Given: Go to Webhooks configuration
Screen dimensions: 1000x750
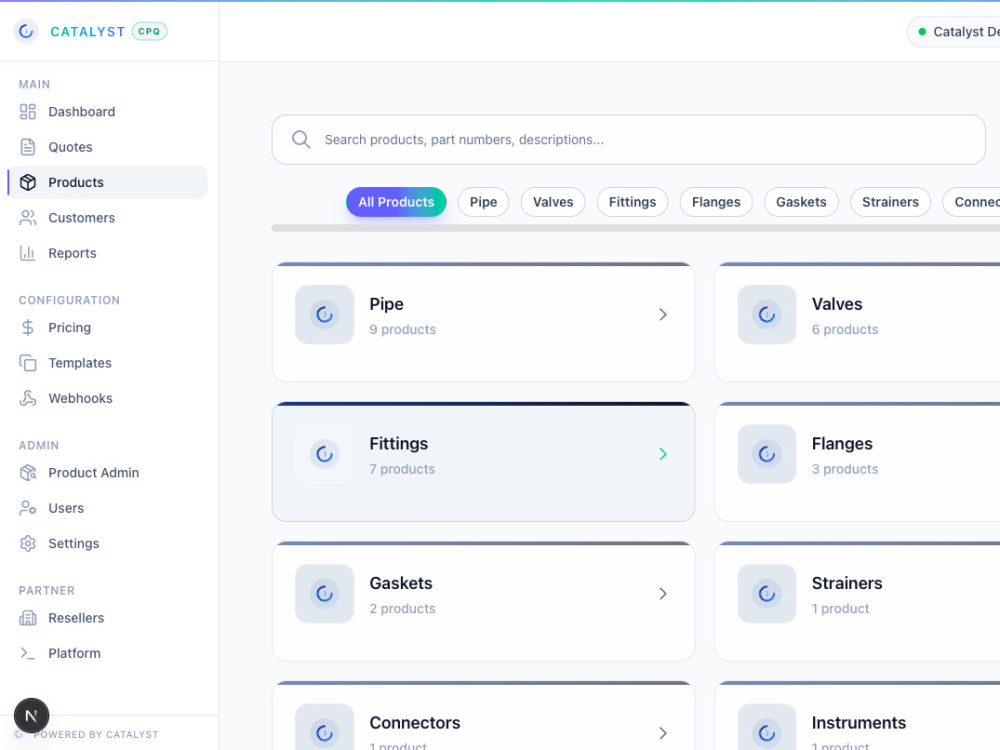Looking at the screenshot, I should 107,398.
